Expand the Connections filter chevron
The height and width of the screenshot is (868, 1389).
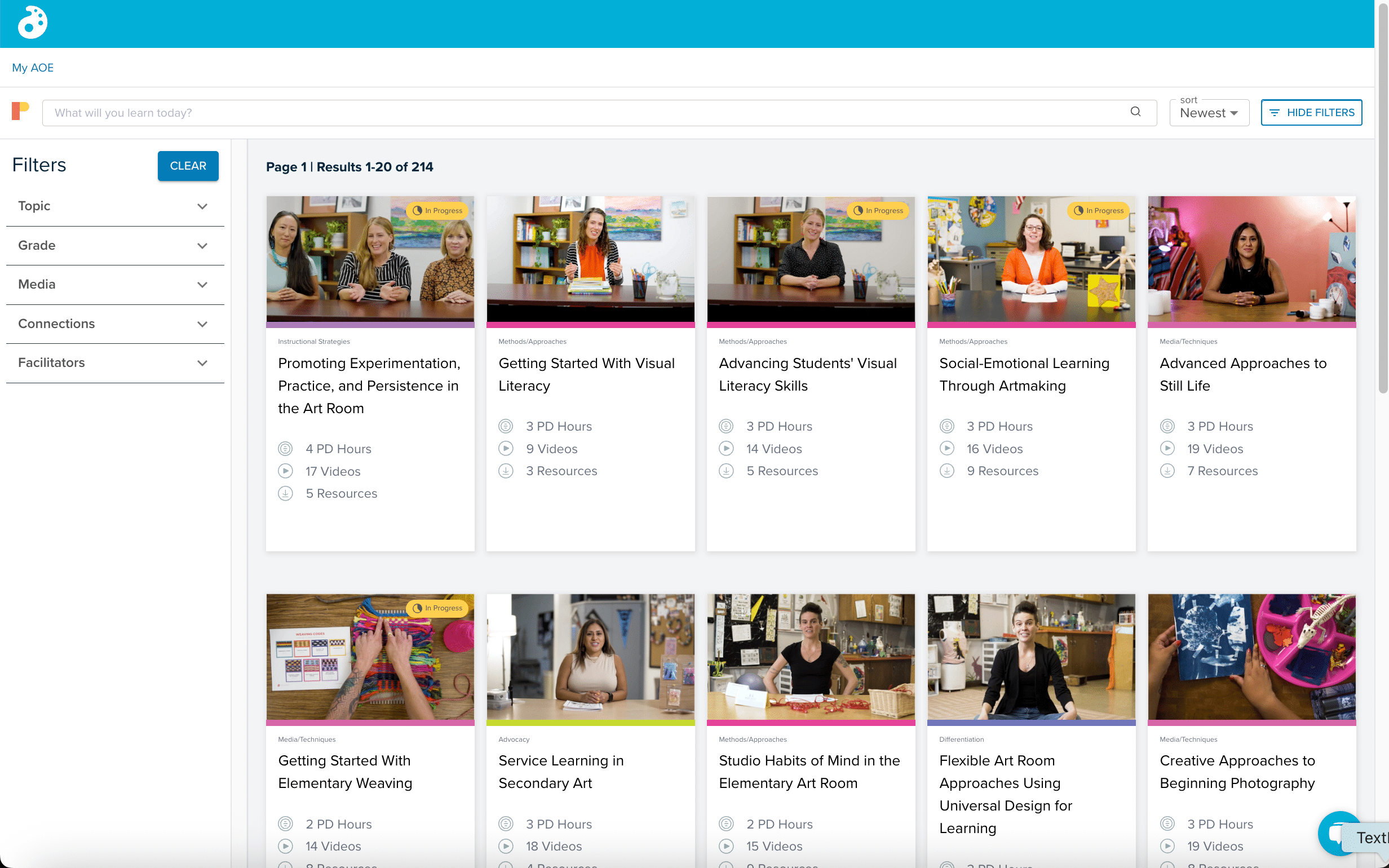[x=202, y=324]
